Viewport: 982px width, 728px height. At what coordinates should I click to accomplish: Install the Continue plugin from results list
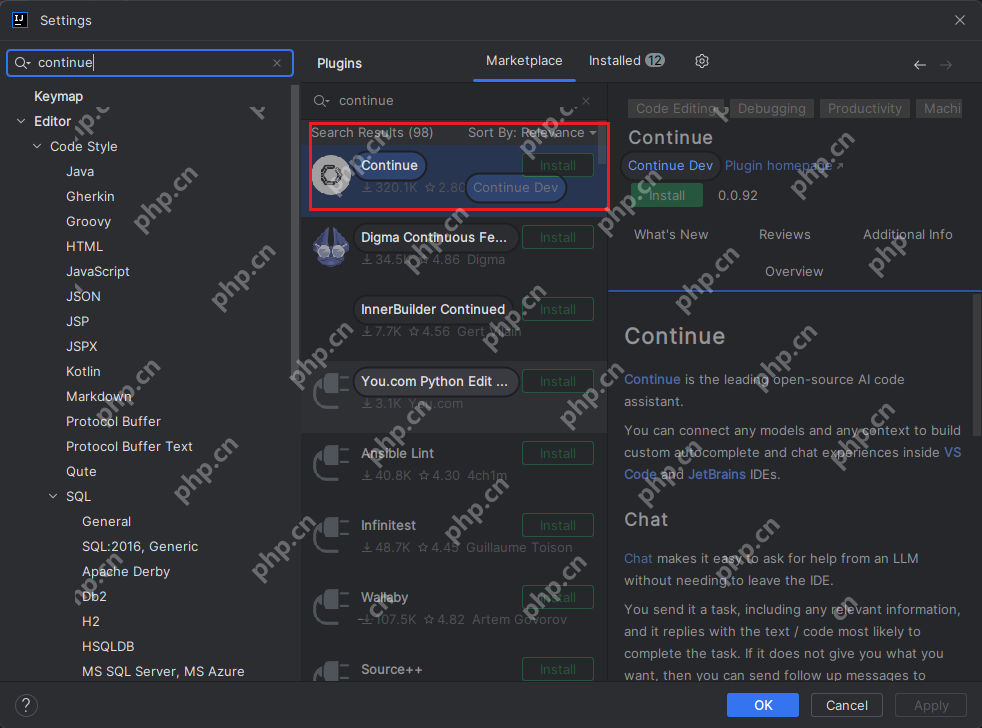[557, 165]
